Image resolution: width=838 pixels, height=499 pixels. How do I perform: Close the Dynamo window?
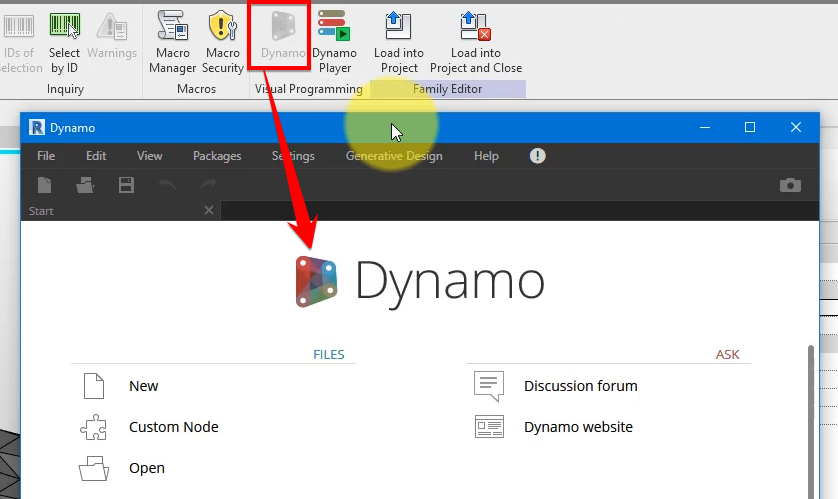tap(796, 127)
